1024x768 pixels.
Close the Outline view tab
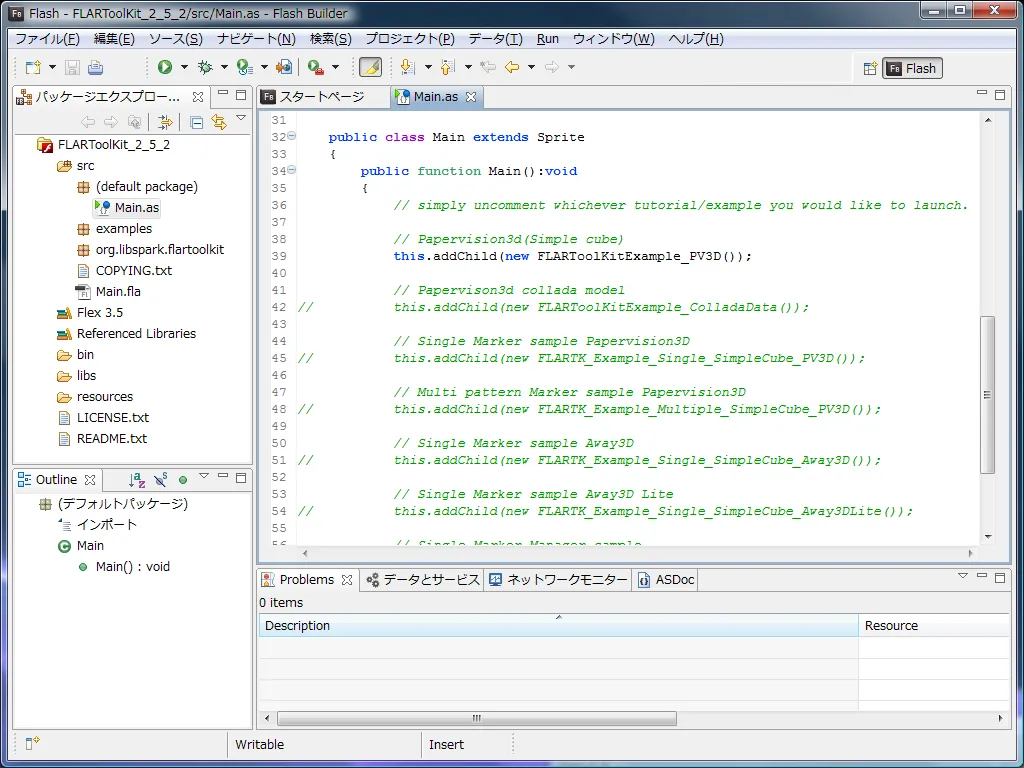click(90, 480)
